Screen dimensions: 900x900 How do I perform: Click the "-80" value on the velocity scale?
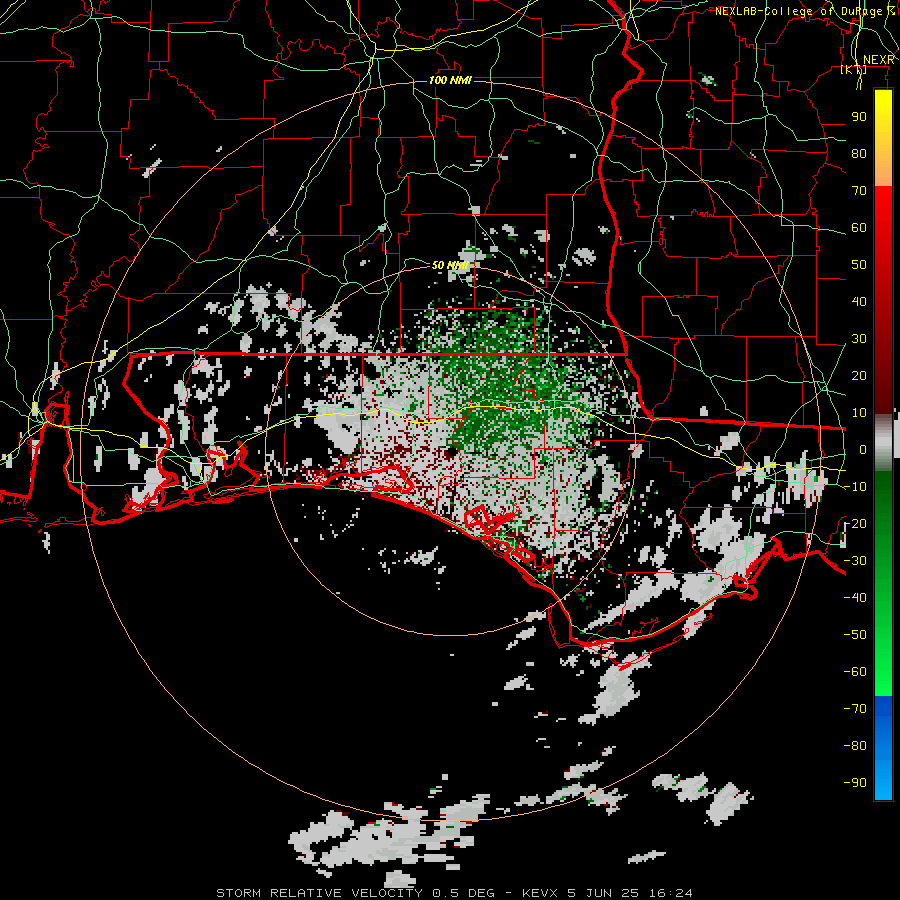[855, 746]
